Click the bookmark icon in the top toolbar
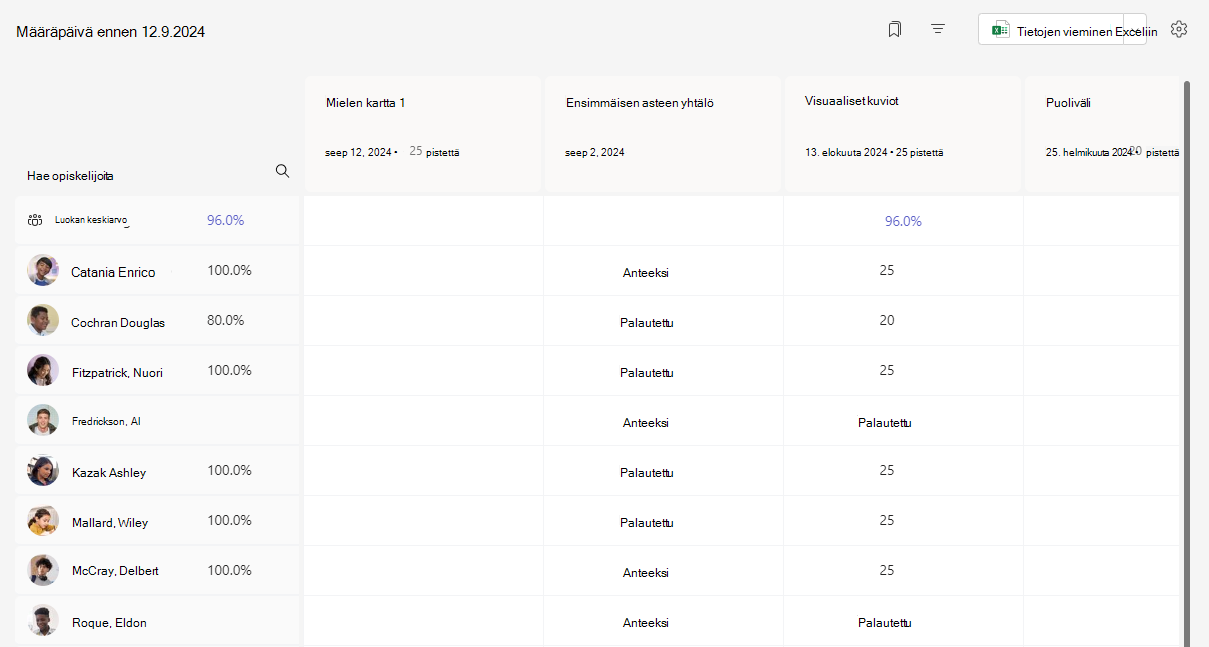Viewport: 1209px width, 647px height. pos(894,30)
